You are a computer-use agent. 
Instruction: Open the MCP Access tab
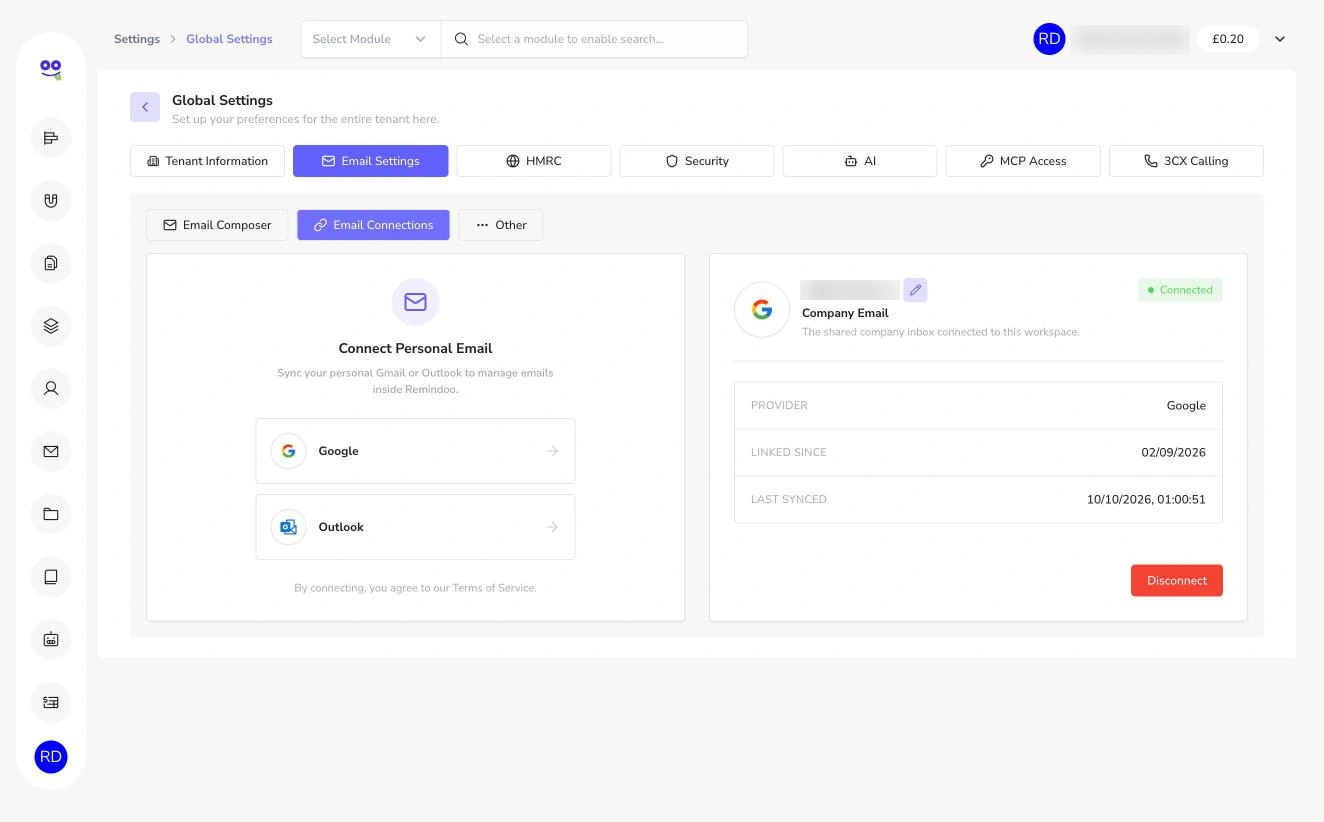1023,161
